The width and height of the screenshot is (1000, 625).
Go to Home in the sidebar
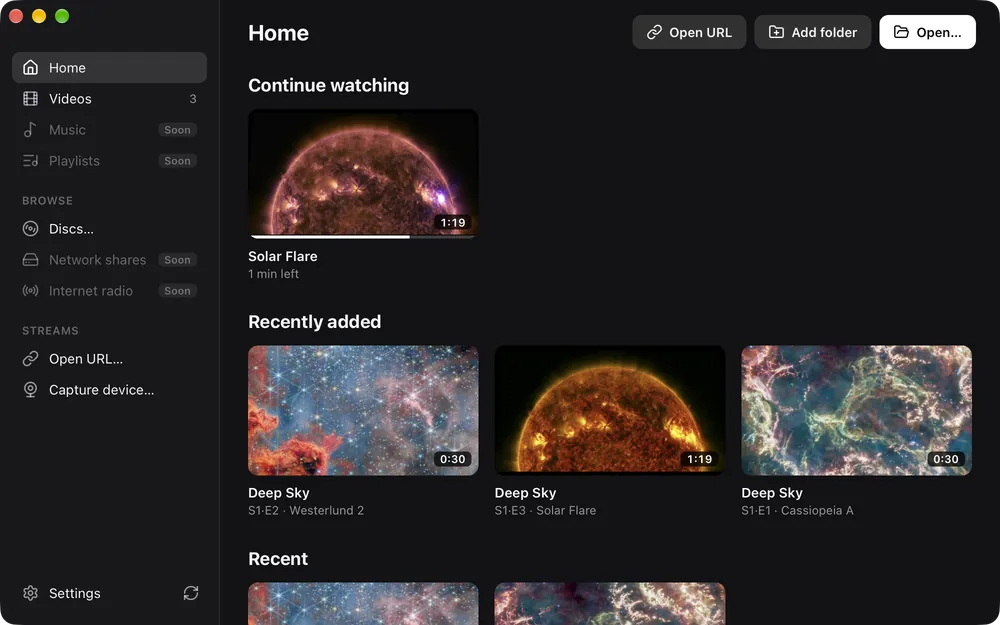coord(109,68)
